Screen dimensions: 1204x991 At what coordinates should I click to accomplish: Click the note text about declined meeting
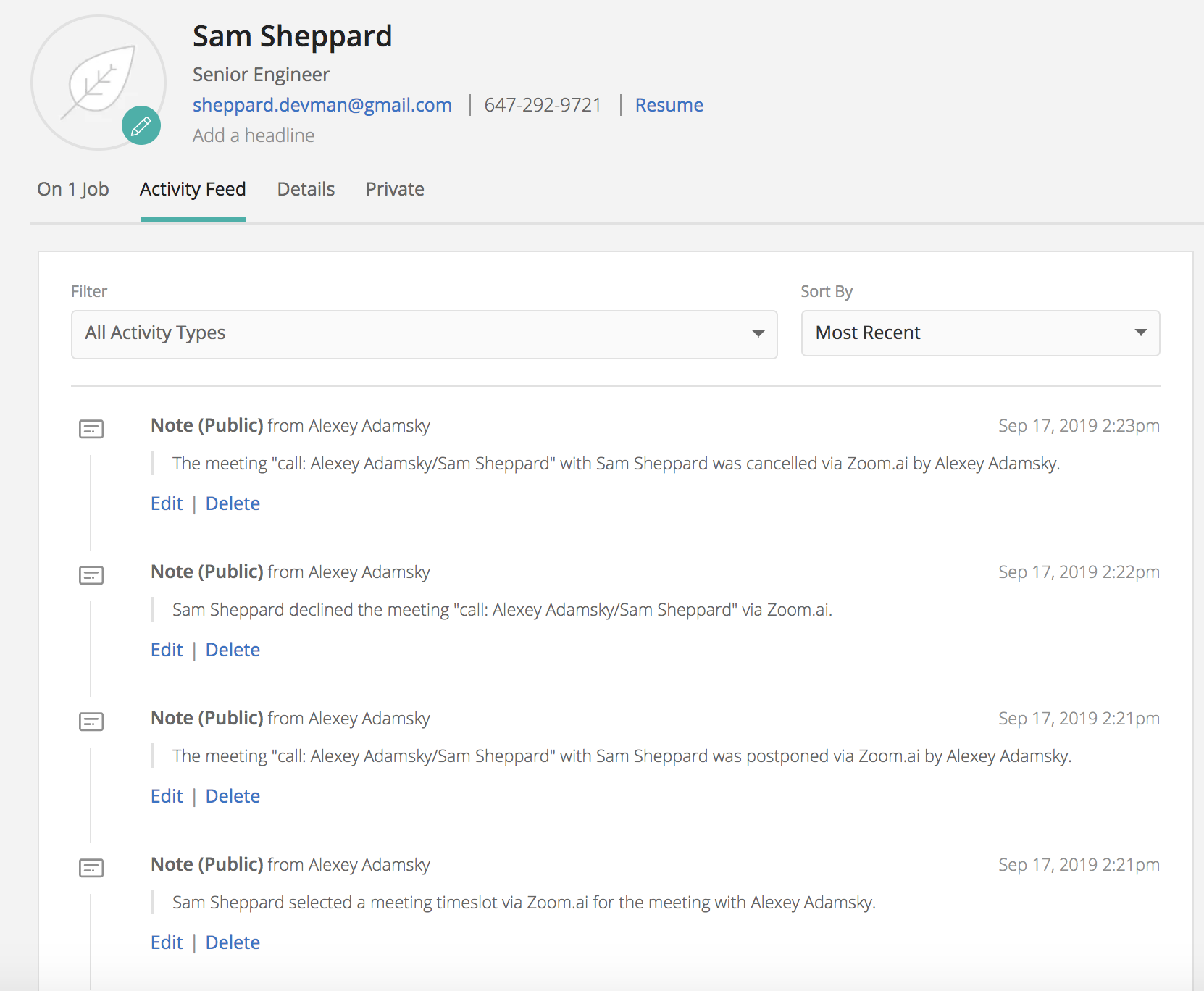pyautogui.click(x=502, y=610)
